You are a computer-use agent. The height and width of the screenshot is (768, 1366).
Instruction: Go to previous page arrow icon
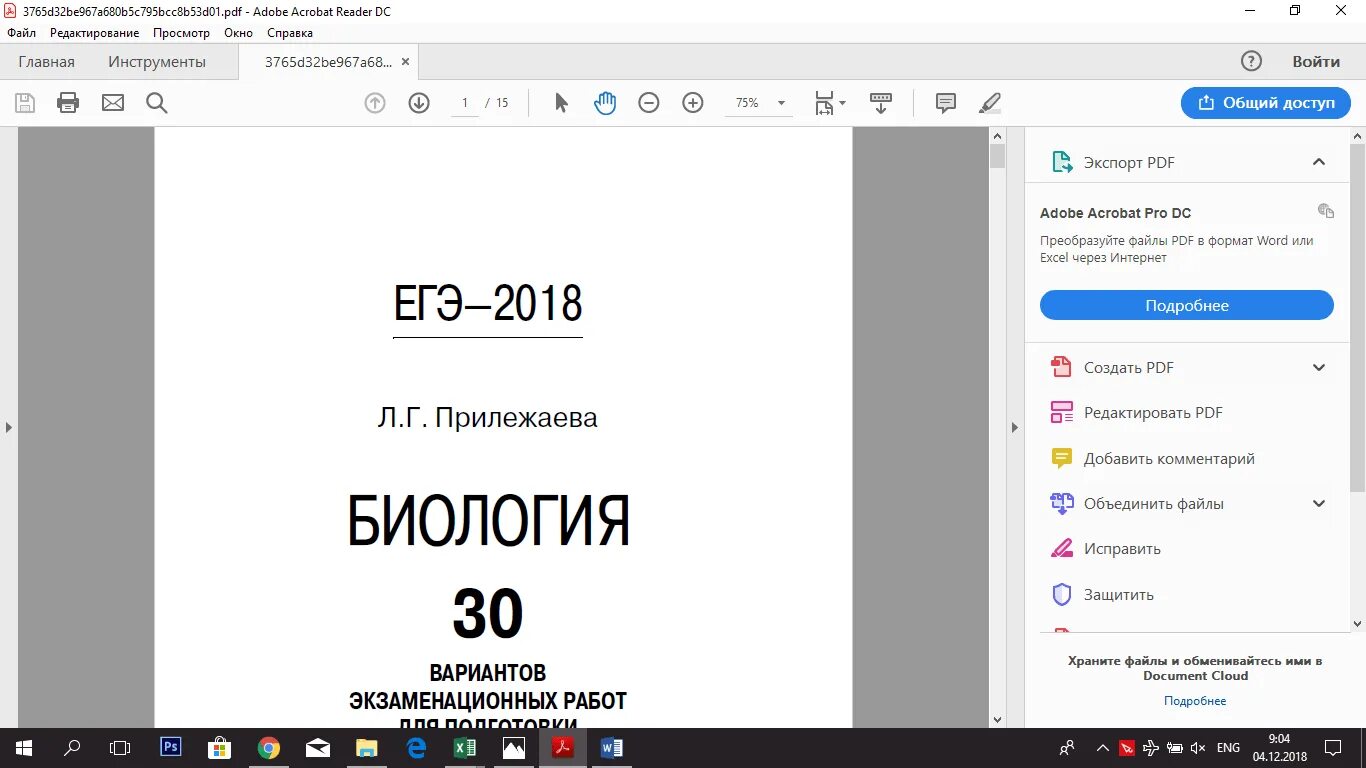coord(375,103)
